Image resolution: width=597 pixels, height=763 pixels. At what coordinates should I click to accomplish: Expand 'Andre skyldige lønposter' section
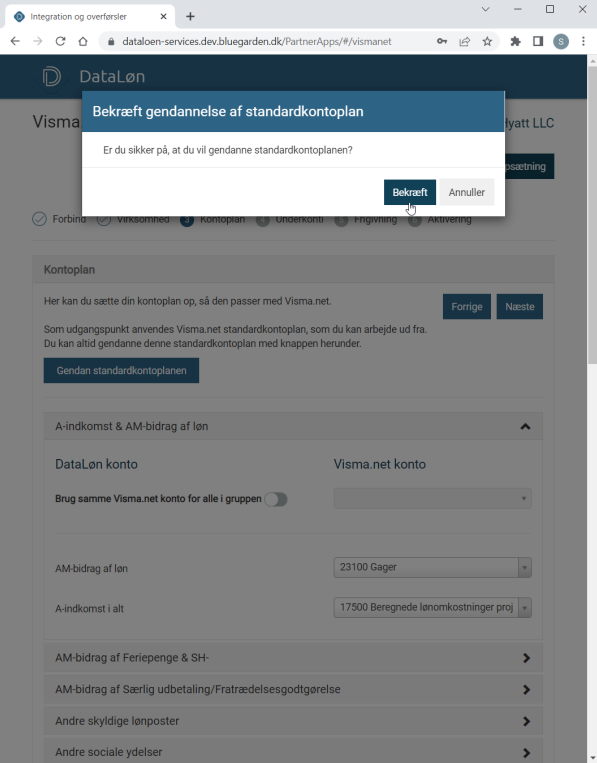click(293, 721)
